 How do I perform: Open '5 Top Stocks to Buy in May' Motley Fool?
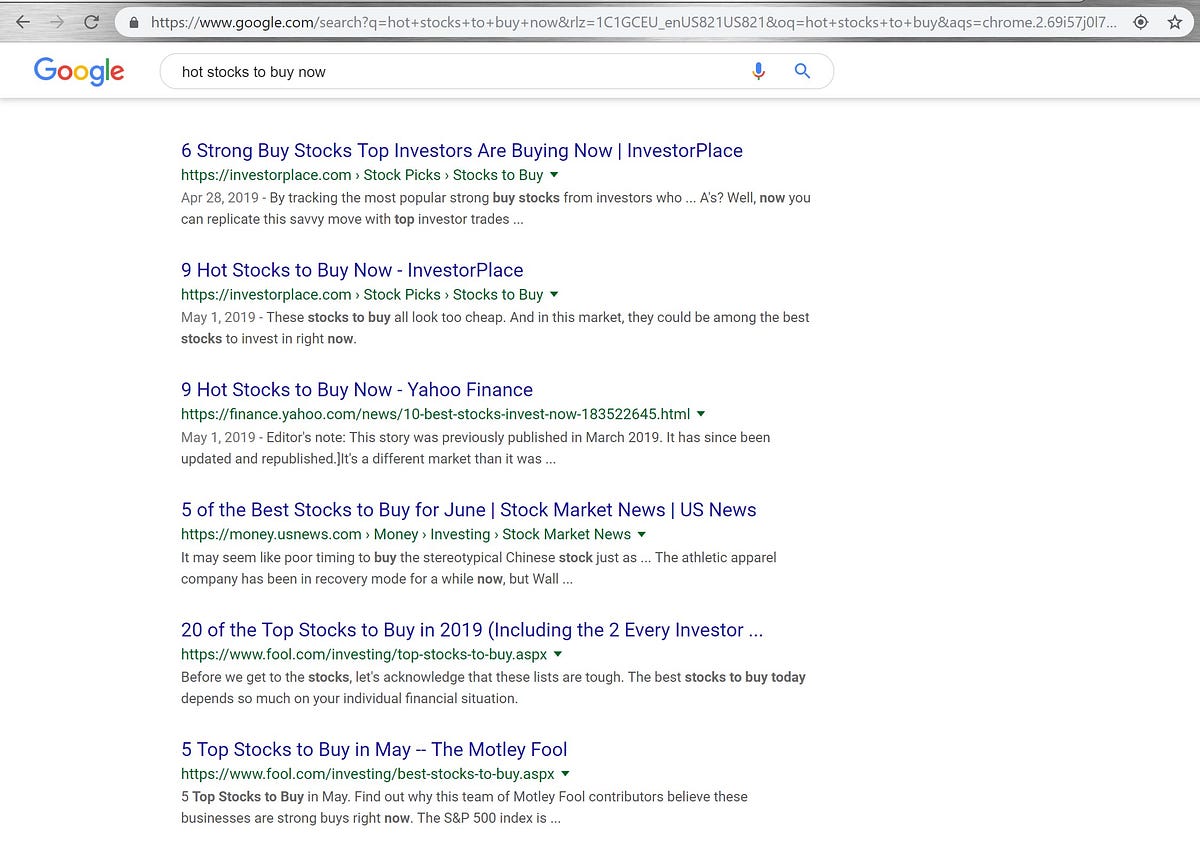tap(374, 750)
